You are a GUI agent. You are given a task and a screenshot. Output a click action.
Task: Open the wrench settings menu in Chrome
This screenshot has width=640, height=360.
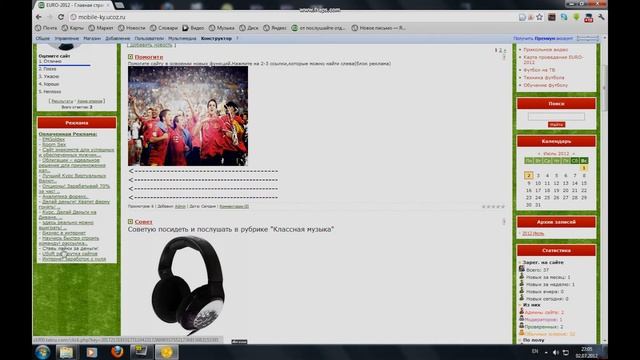tap(601, 17)
